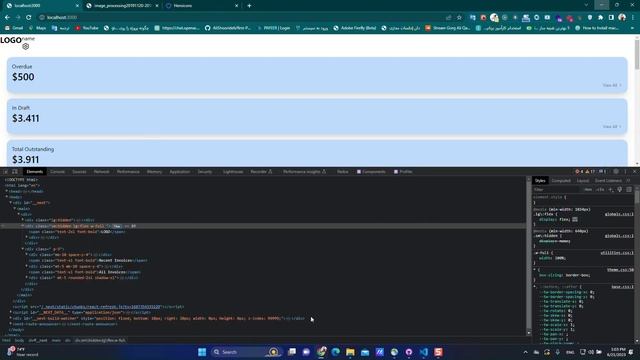Image resolution: width=640 pixels, height=360 pixels.
Task: Open the Gmail bookmark
Action: (x=14, y=28)
